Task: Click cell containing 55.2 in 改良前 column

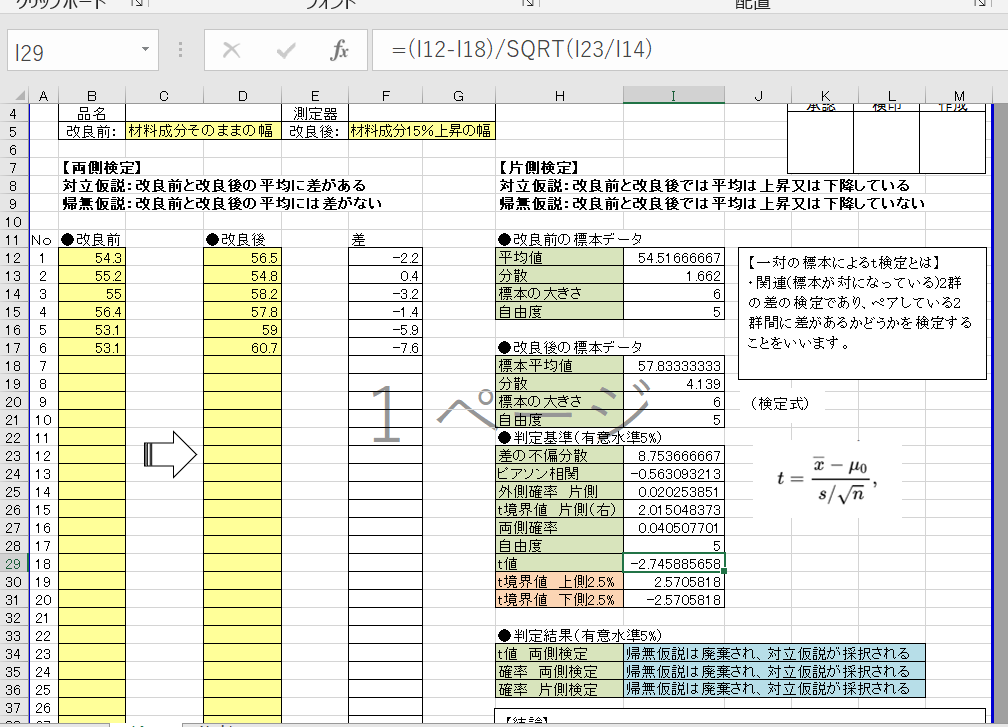Action: pyautogui.click(x=92, y=276)
